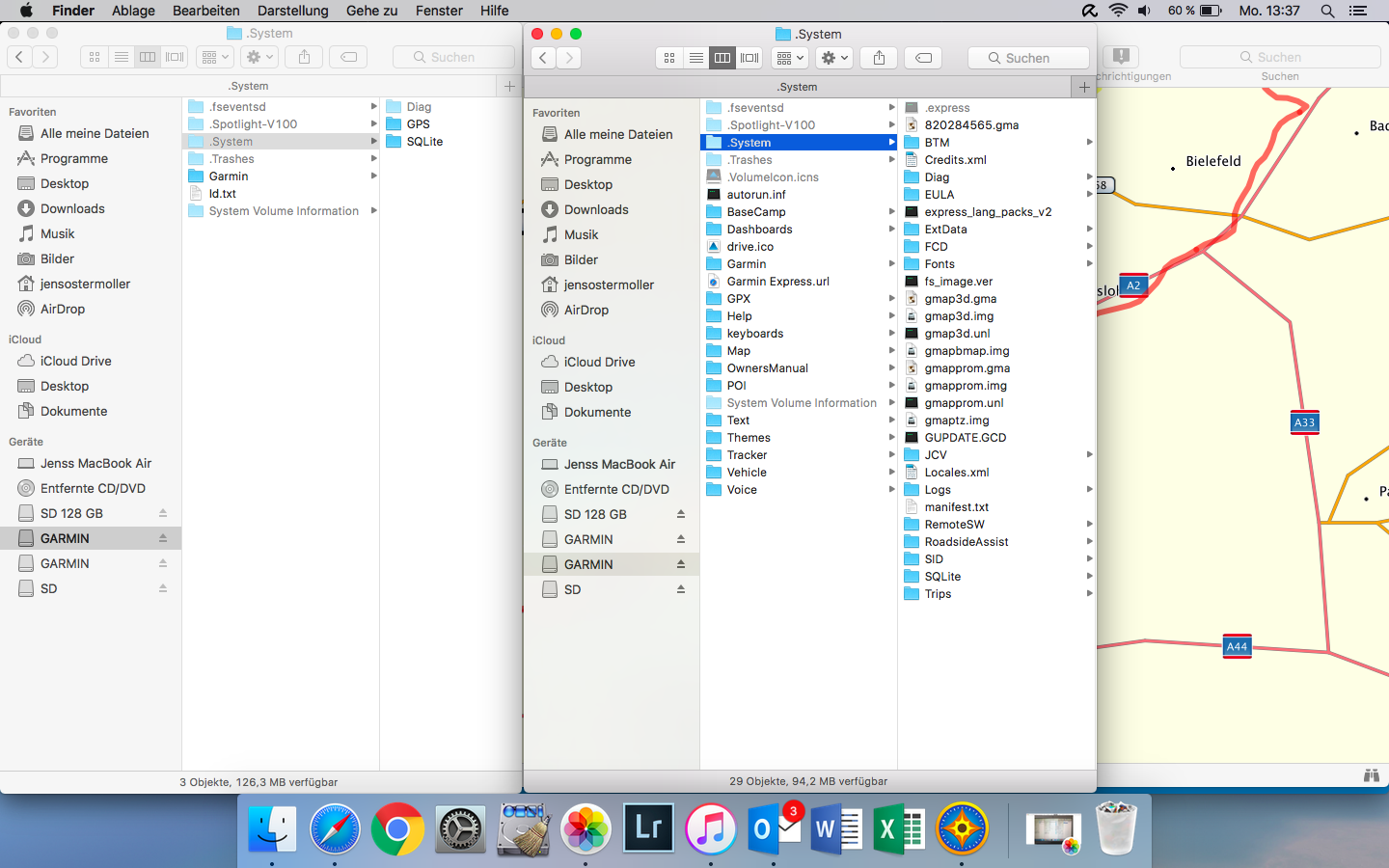Open the Action gear dropdown menu
This screenshot has height=868, width=1389.
pos(834,58)
